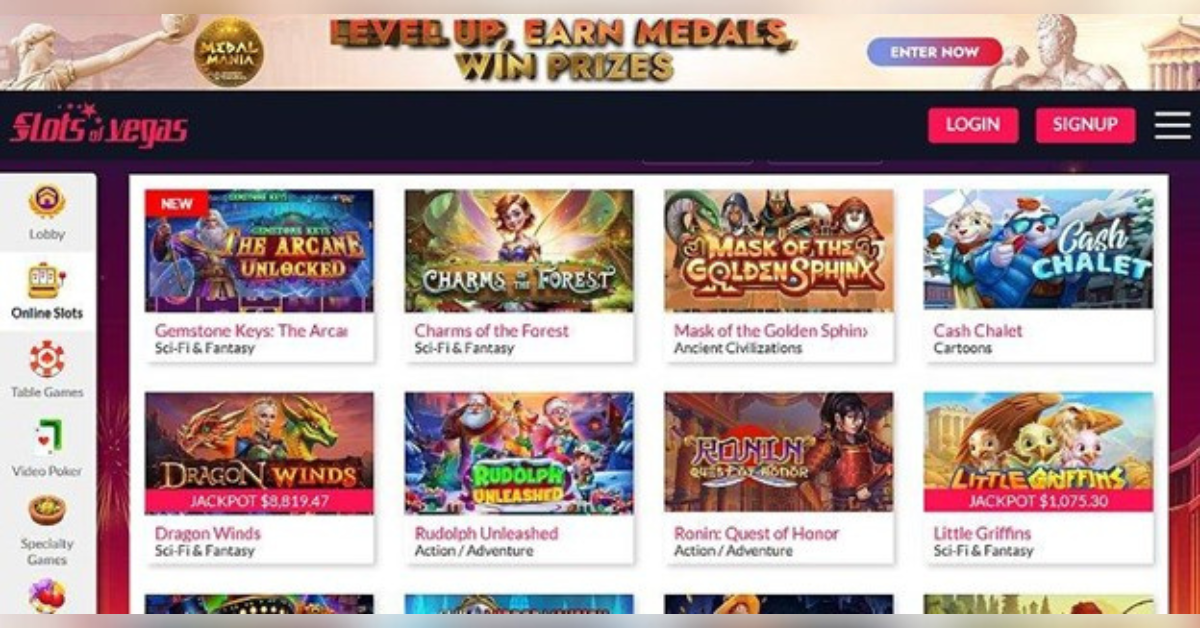The width and height of the screenshot is (1200, 628).
Task: Open Table Games poker chip icon
Action: pyautogui.click(x=47, y=360)
